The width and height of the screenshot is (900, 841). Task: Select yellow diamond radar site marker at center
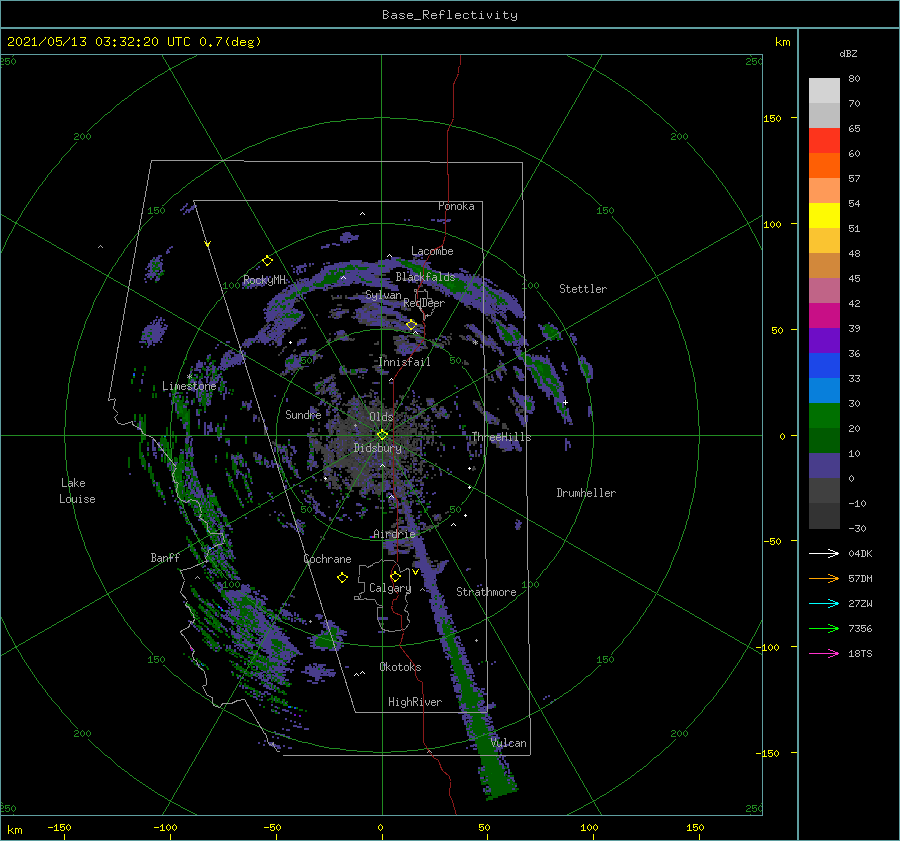tap(382, 435)
